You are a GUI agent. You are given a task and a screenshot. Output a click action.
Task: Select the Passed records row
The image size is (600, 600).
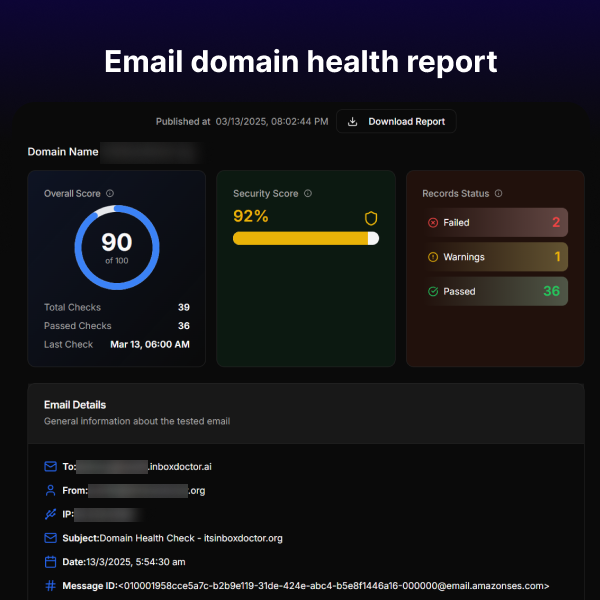pos(495,291)
